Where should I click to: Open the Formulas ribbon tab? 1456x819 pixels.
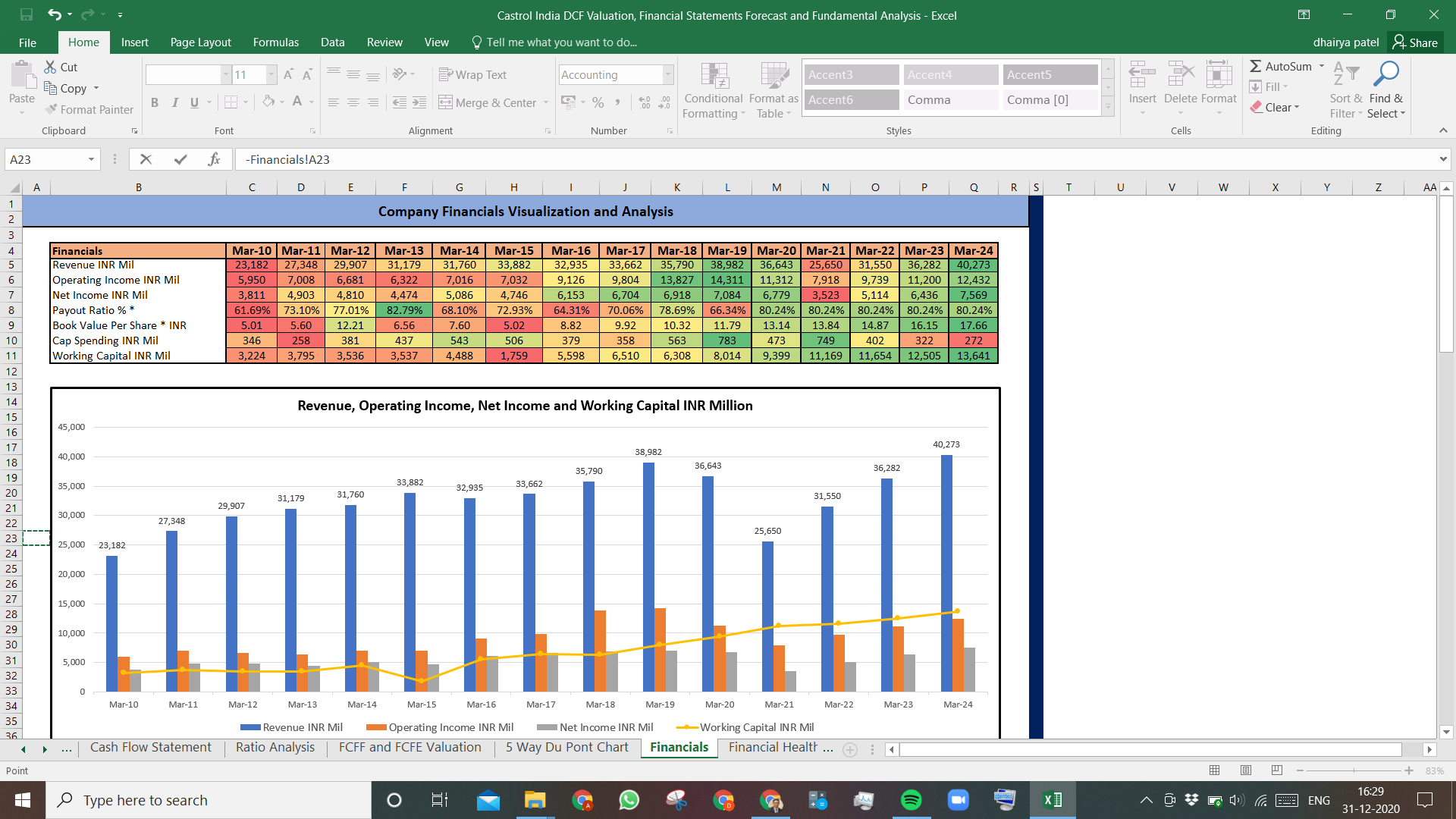[276, 42]
